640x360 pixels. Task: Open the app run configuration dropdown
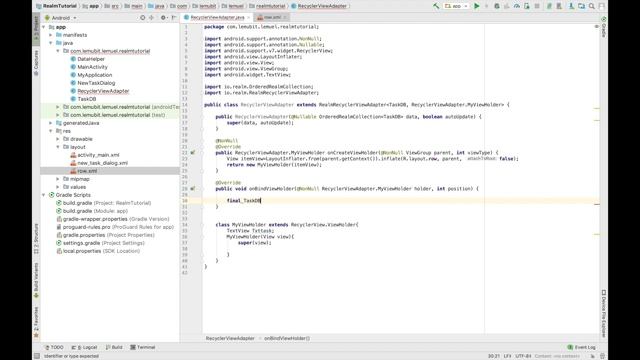(456, 6)
